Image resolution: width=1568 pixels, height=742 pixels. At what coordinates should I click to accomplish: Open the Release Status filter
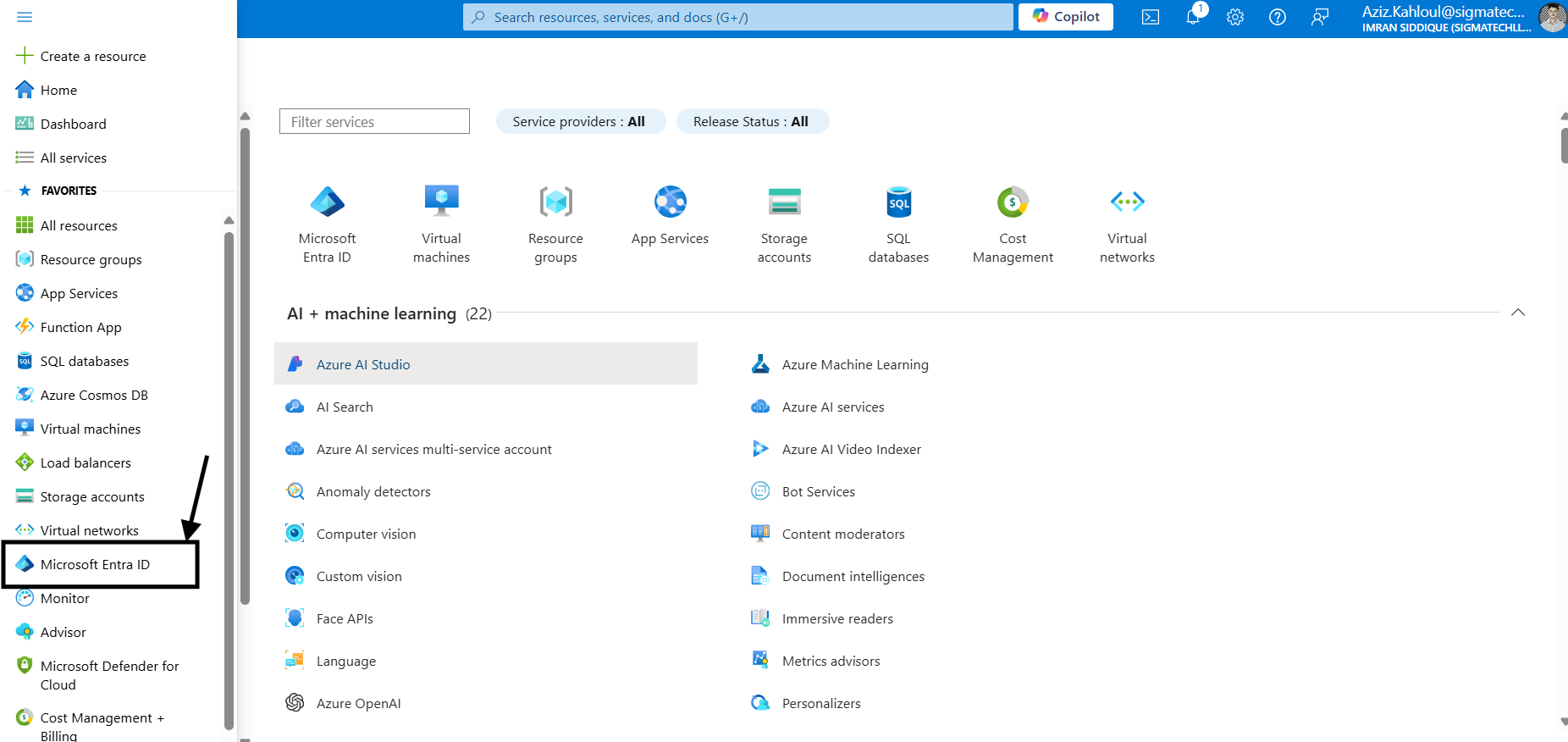click(751, 122)
